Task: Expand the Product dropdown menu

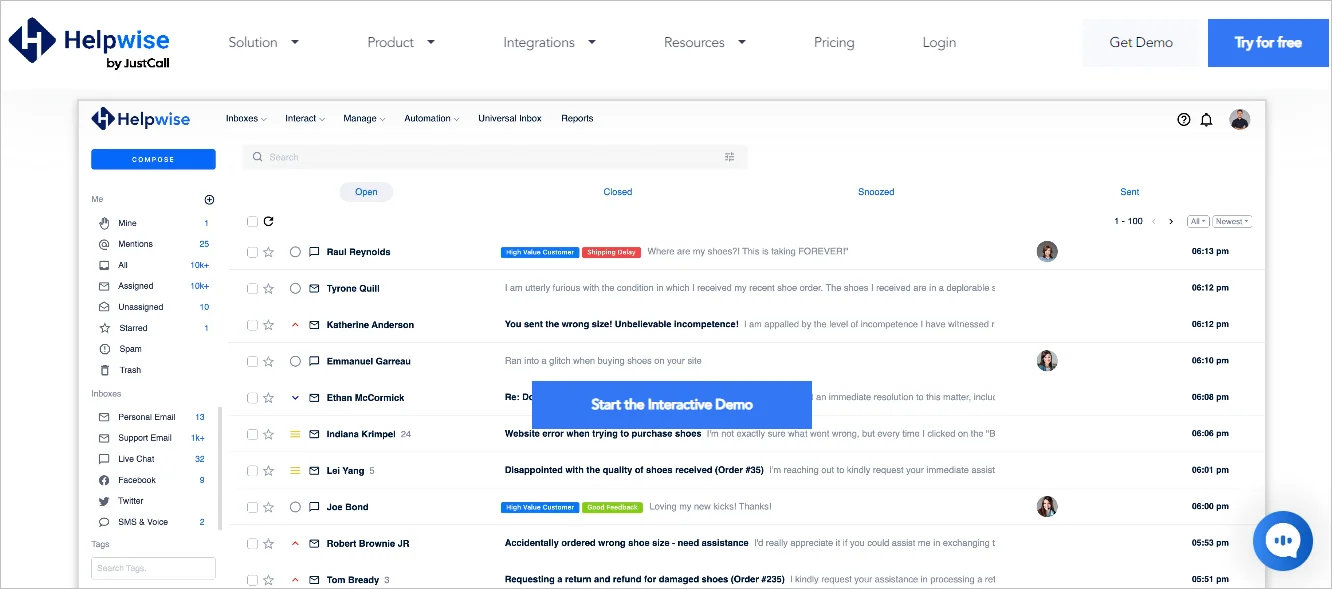Action: coord(401,42)
